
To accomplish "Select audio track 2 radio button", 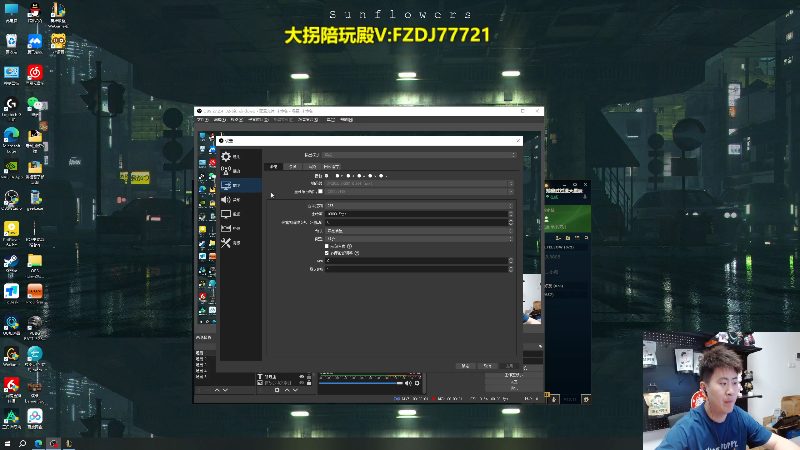I will tap(337, 176).
